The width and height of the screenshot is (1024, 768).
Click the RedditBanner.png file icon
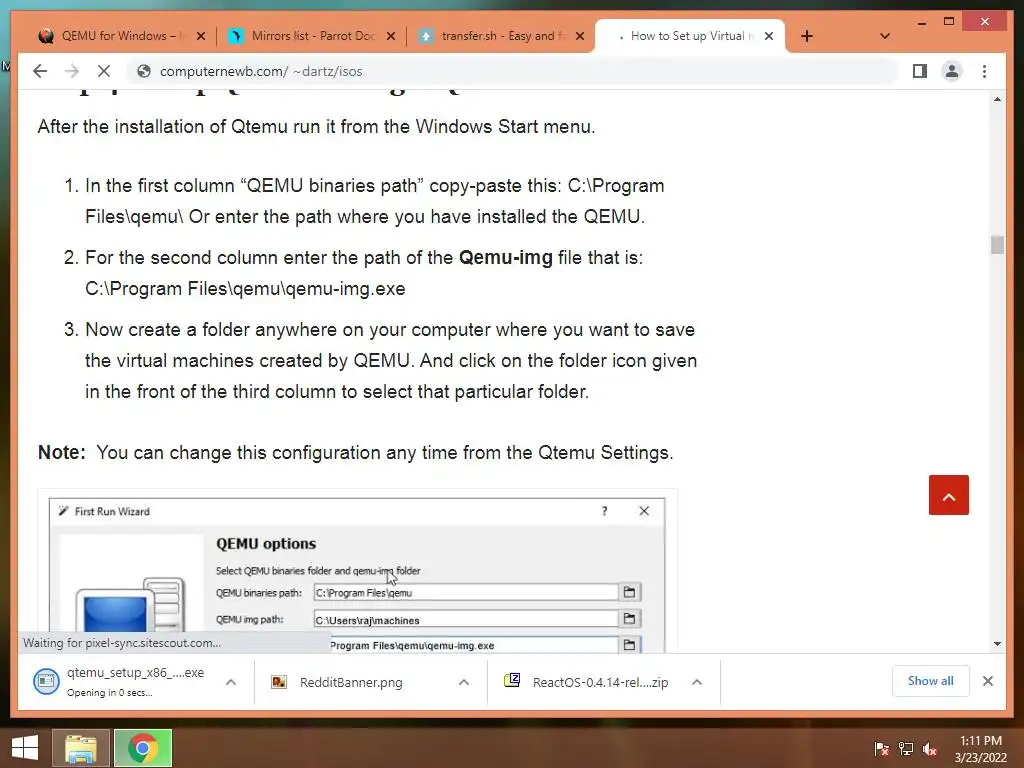point(280,682)
